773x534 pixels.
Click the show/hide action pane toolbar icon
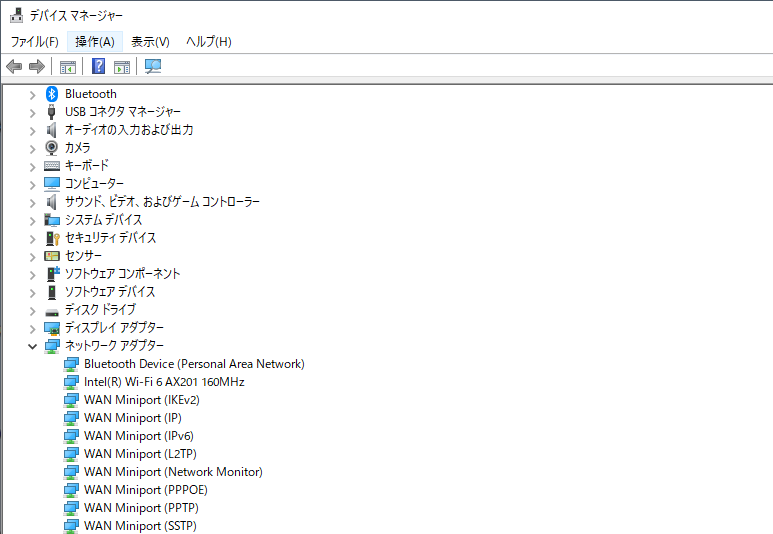pos(122,67)
